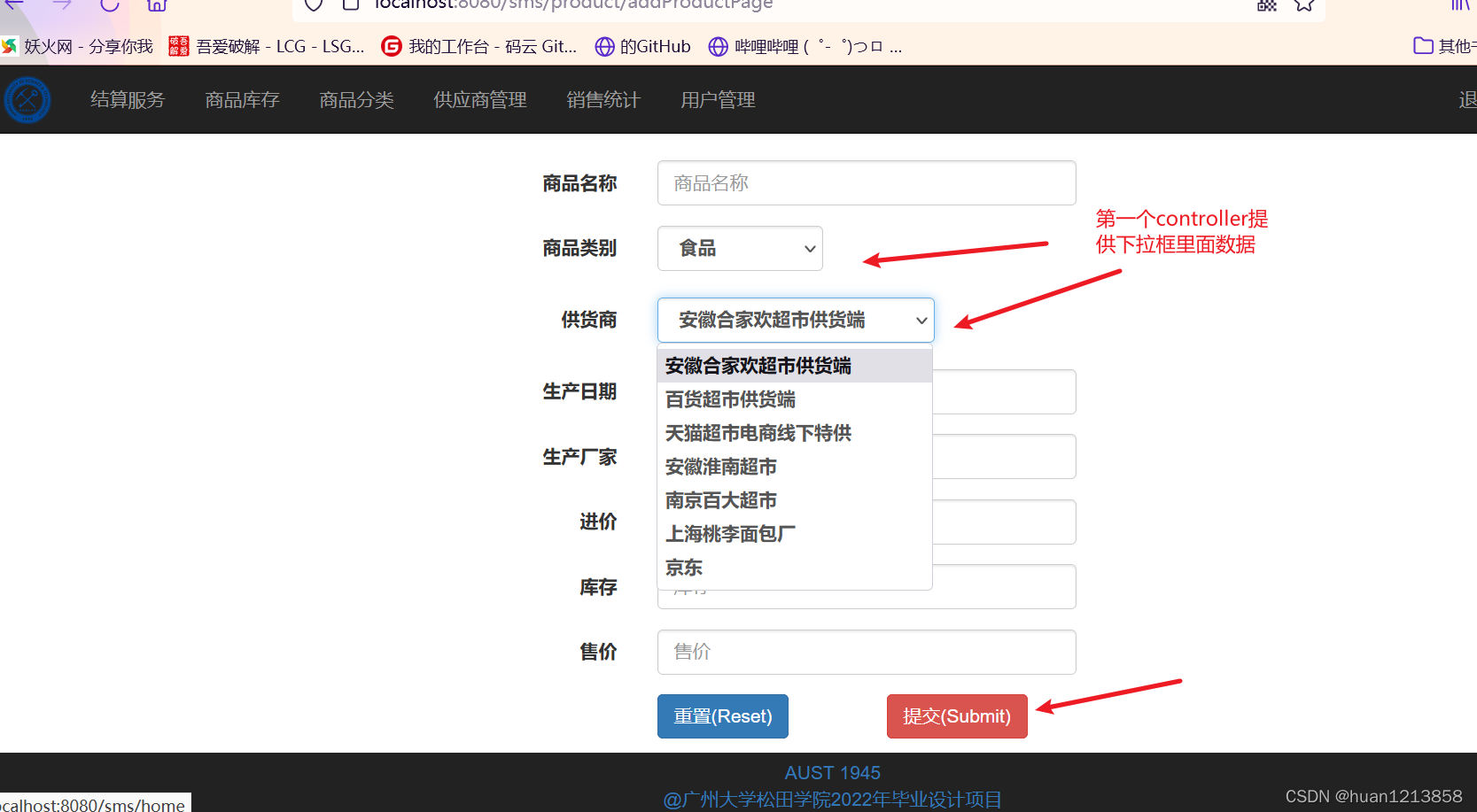1477x812 pixels.
Task: Select 上海桃李面包厂 option
Action: pyautogui.click(x=795, y=534)
